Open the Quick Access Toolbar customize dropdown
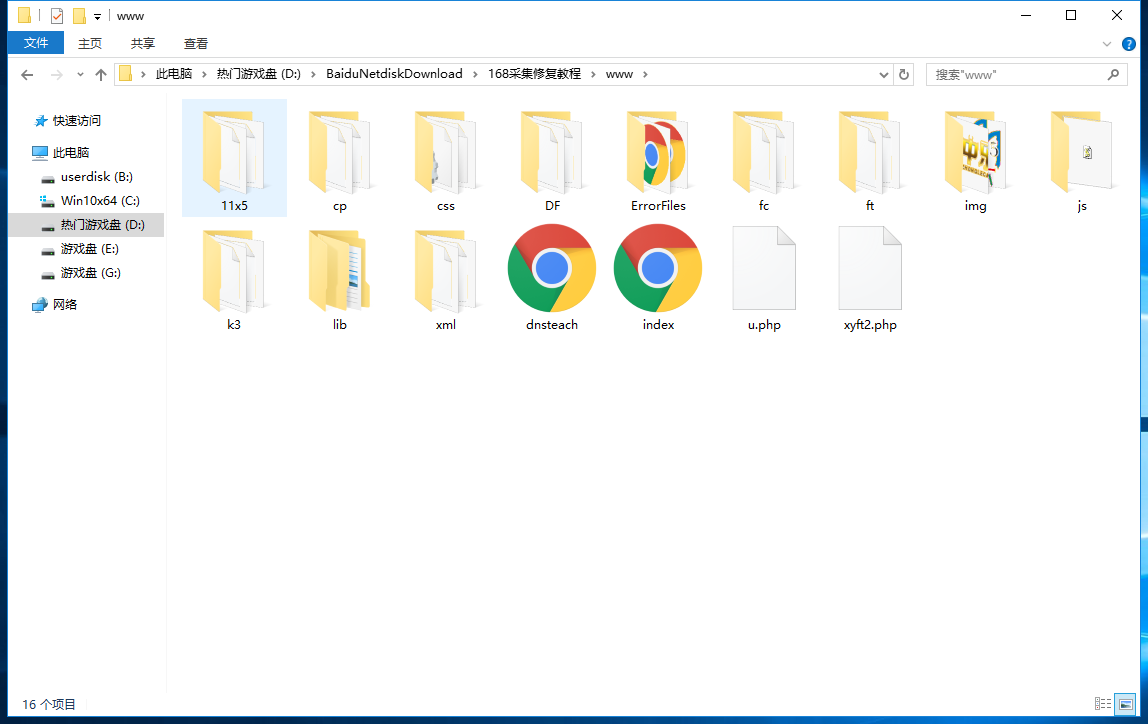The width and height of the screenshot is (1148, 724). click(x=97, y=16)
